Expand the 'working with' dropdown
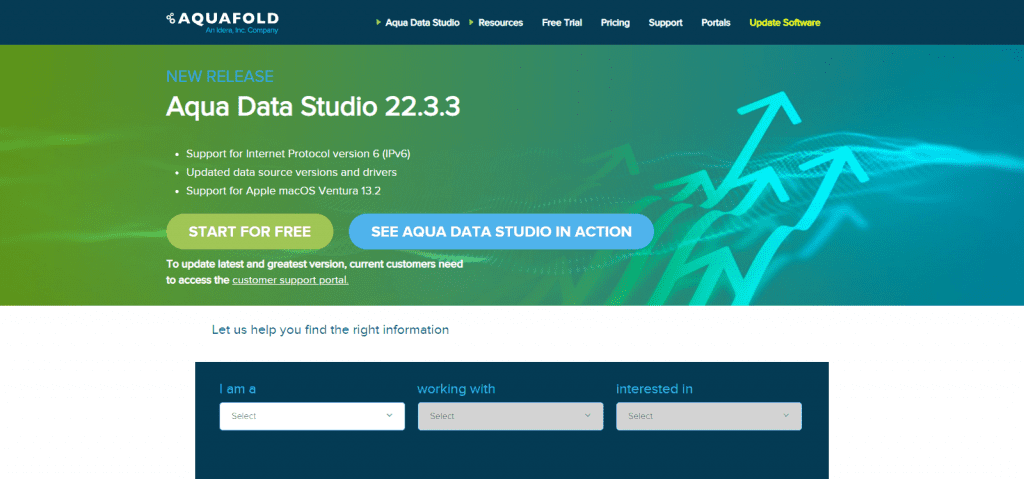 pyautogui.click(x=511, y=416)
